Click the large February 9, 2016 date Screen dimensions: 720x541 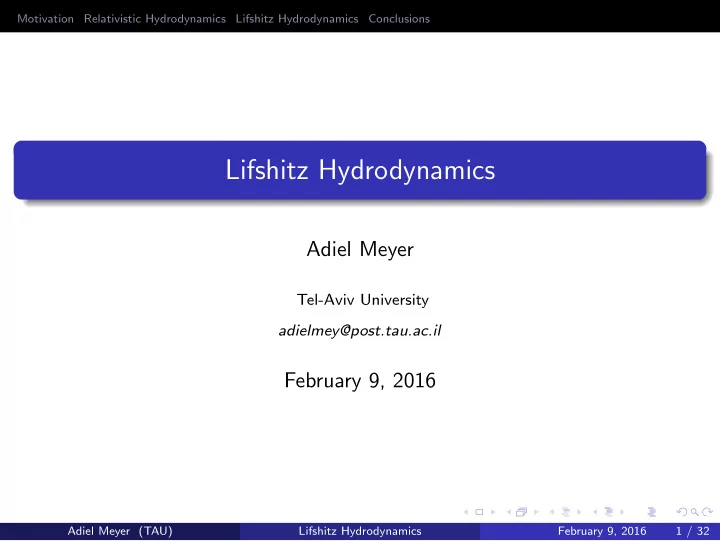[360, 380]
